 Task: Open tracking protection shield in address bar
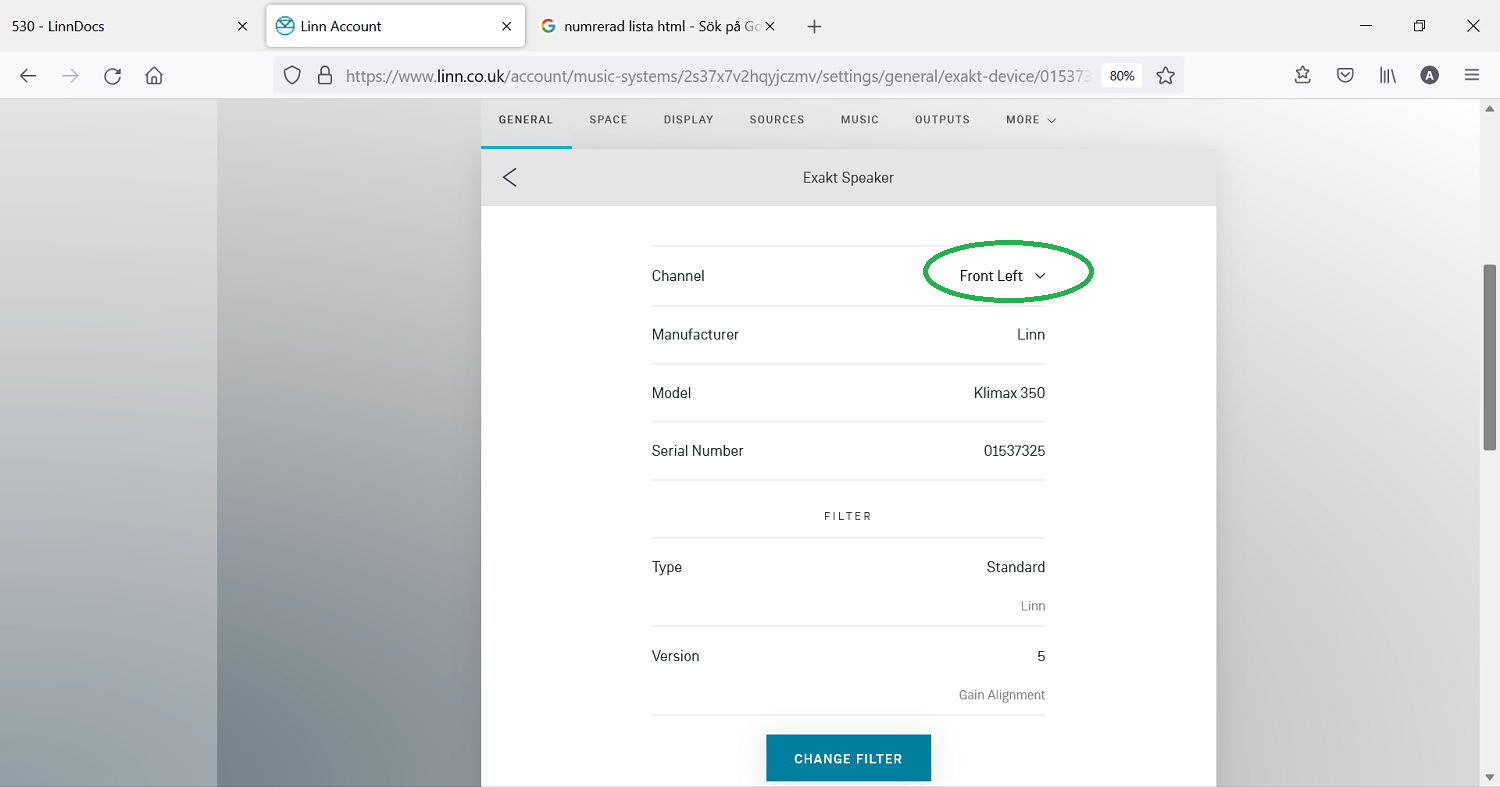point(292,75)
